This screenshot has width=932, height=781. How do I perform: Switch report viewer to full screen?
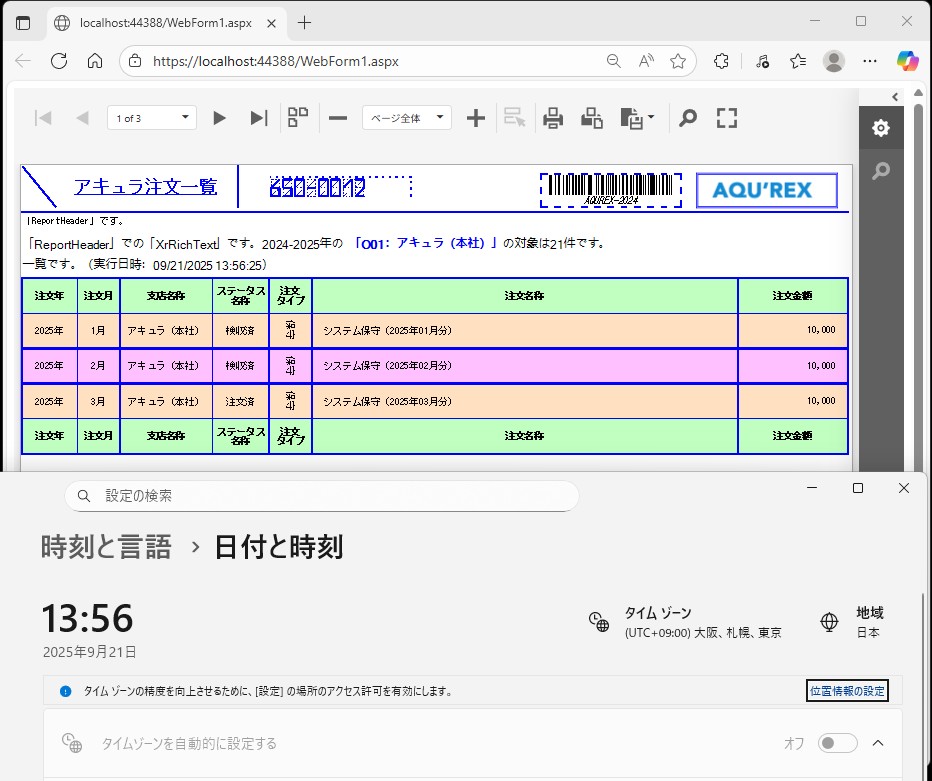point(727,118)
